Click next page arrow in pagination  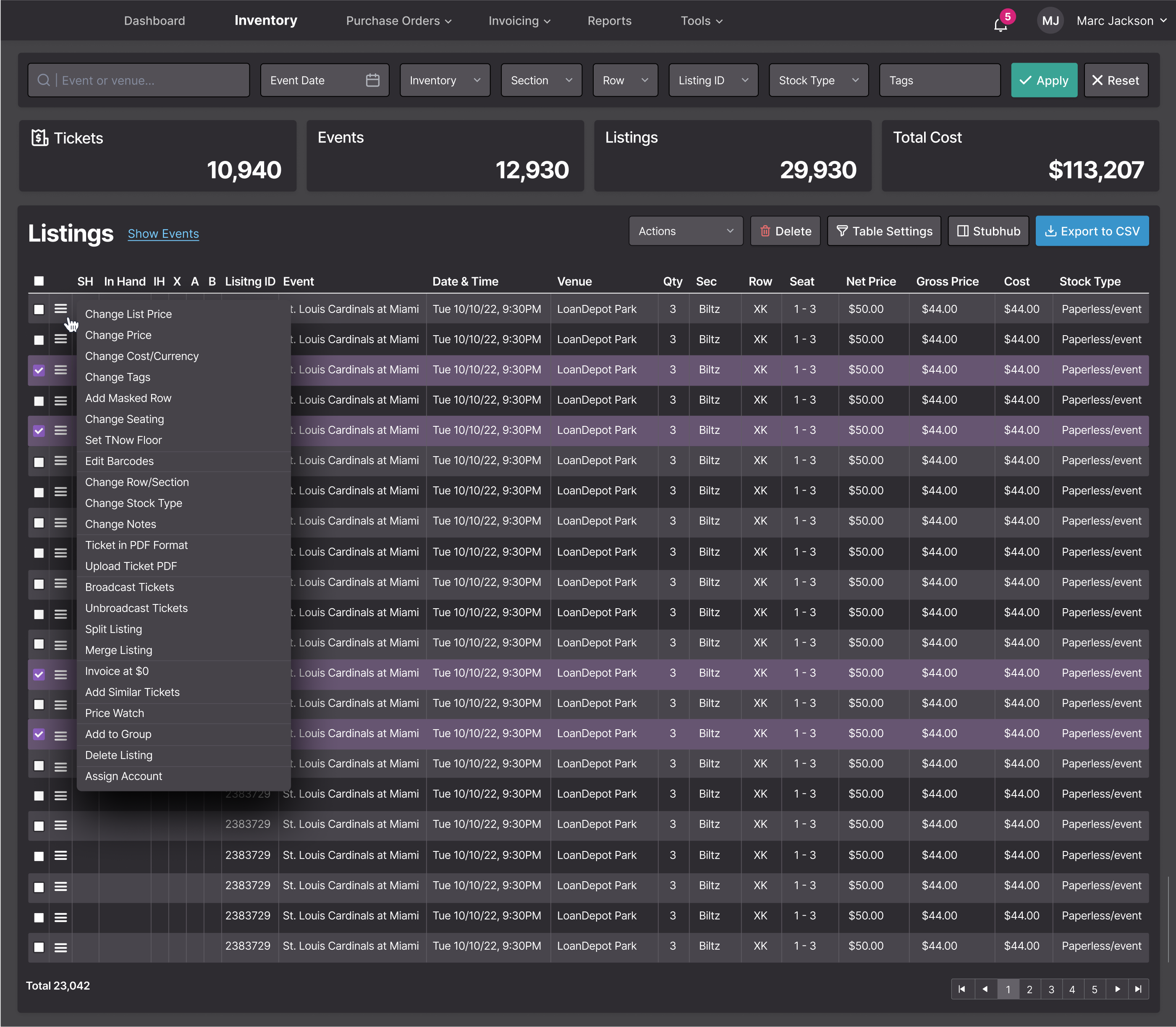1116,989
